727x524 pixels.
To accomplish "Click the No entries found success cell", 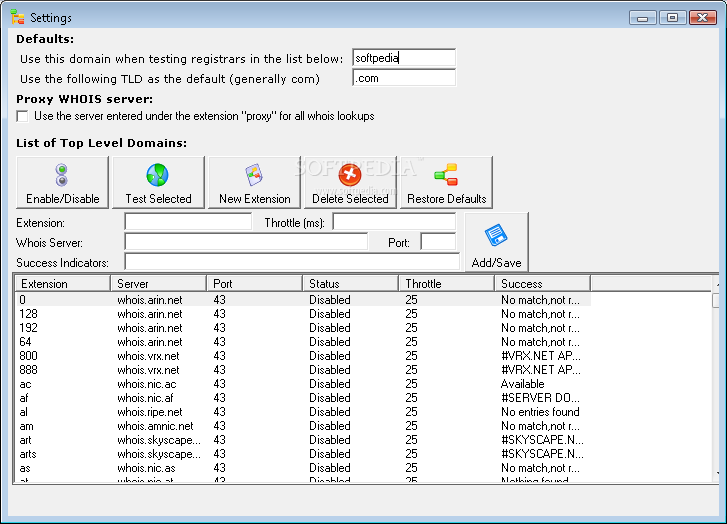I will pyautogui.click(x=540, y=412).
